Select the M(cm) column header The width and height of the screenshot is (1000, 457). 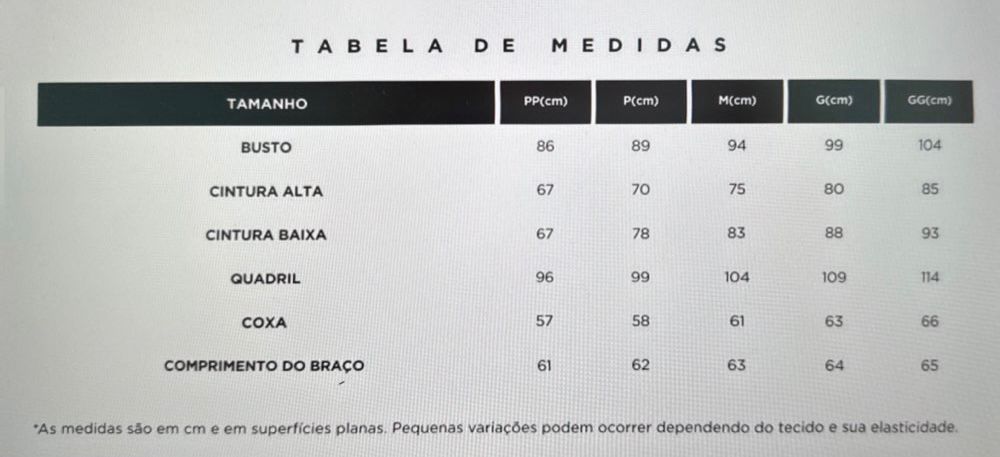tap(737, 101)
